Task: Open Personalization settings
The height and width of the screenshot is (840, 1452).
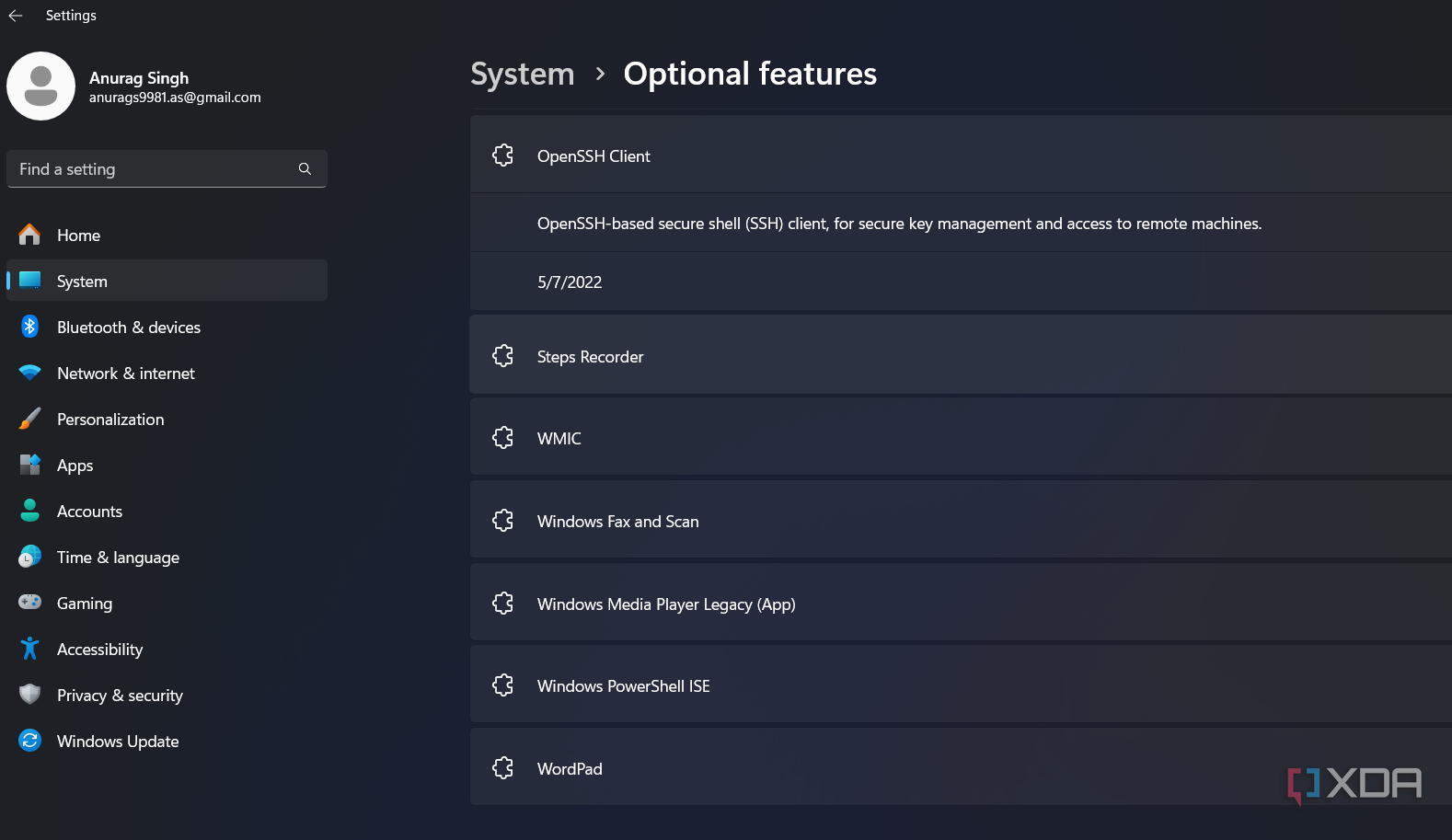Action: [167, 419]
